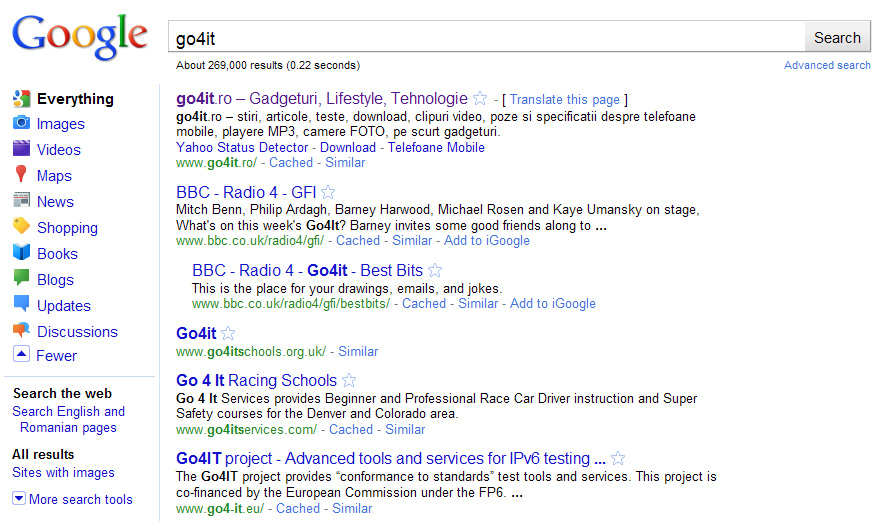Switch to Images results

point(61,124)
